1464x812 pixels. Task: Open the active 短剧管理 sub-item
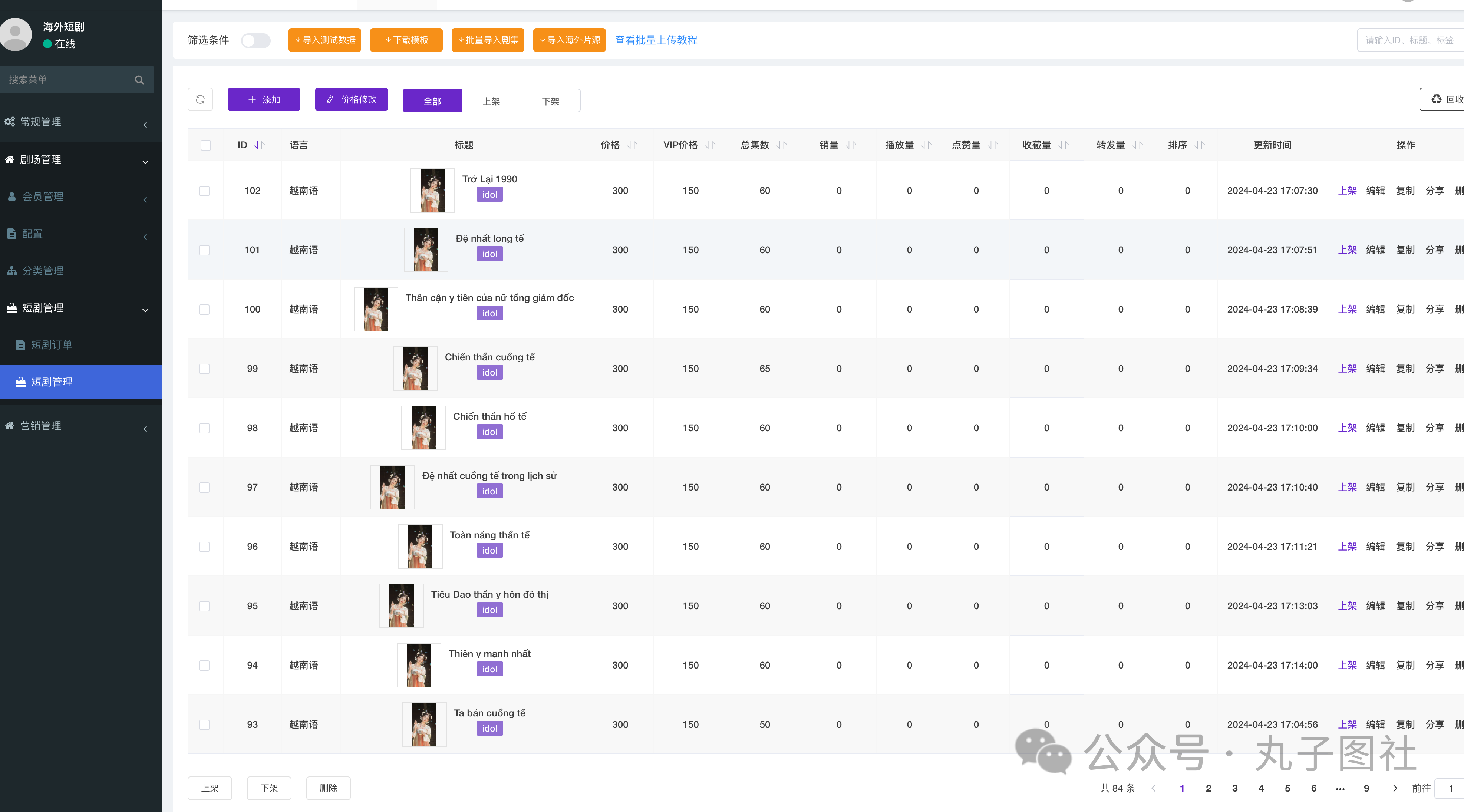81,382
